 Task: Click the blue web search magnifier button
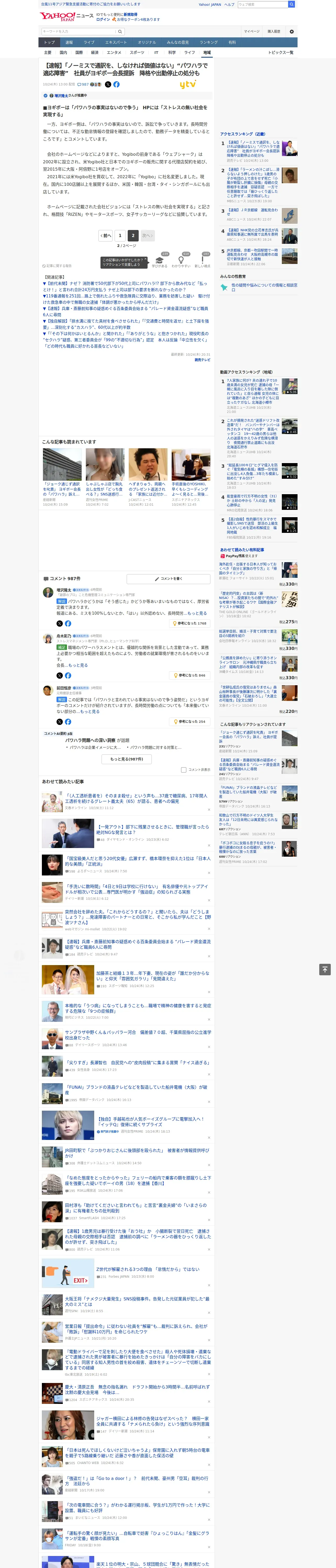point(292,4)
